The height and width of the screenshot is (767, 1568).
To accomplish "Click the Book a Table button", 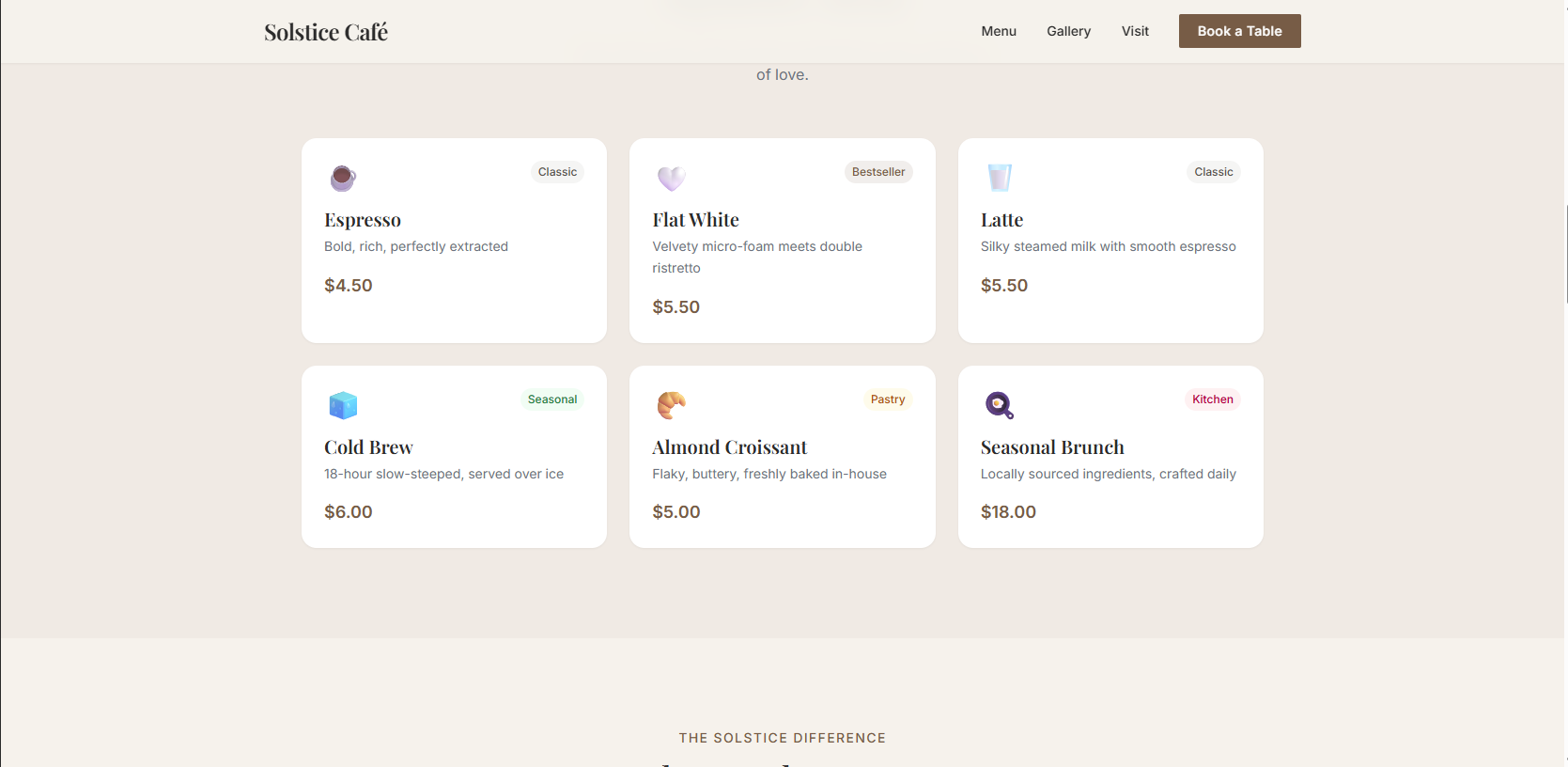I will pyautogui.click(x=1239, y=31).
